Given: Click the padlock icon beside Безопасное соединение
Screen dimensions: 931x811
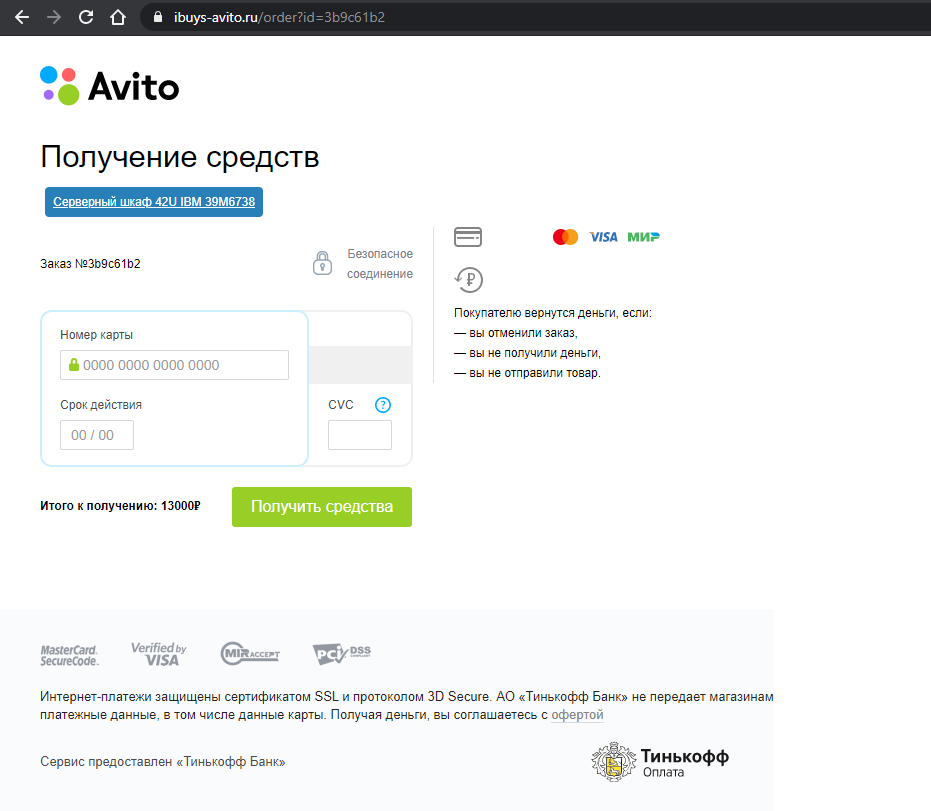Looking at the screenshot, I should 322,264.
